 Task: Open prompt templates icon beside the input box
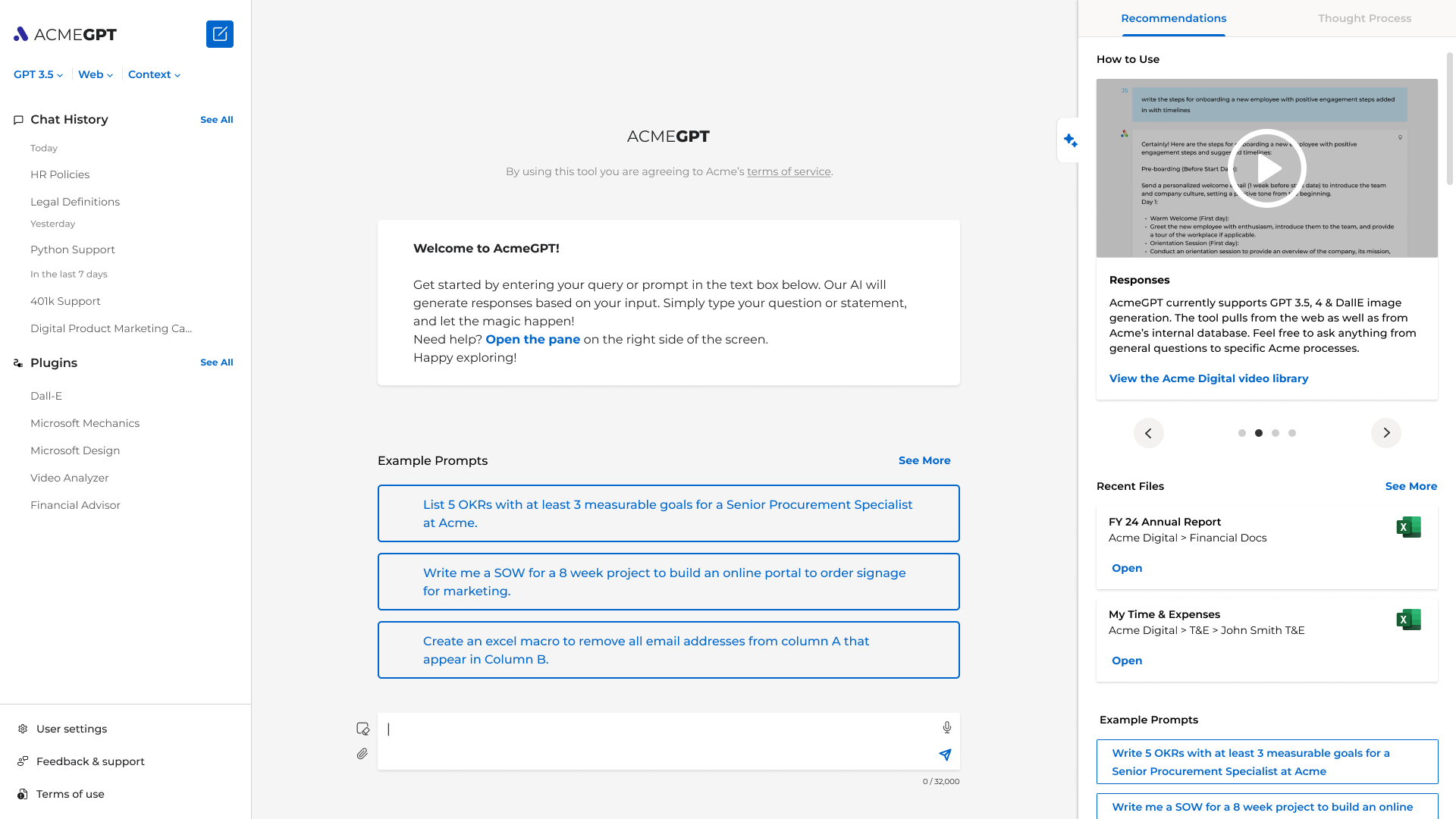tap(363, 728)
